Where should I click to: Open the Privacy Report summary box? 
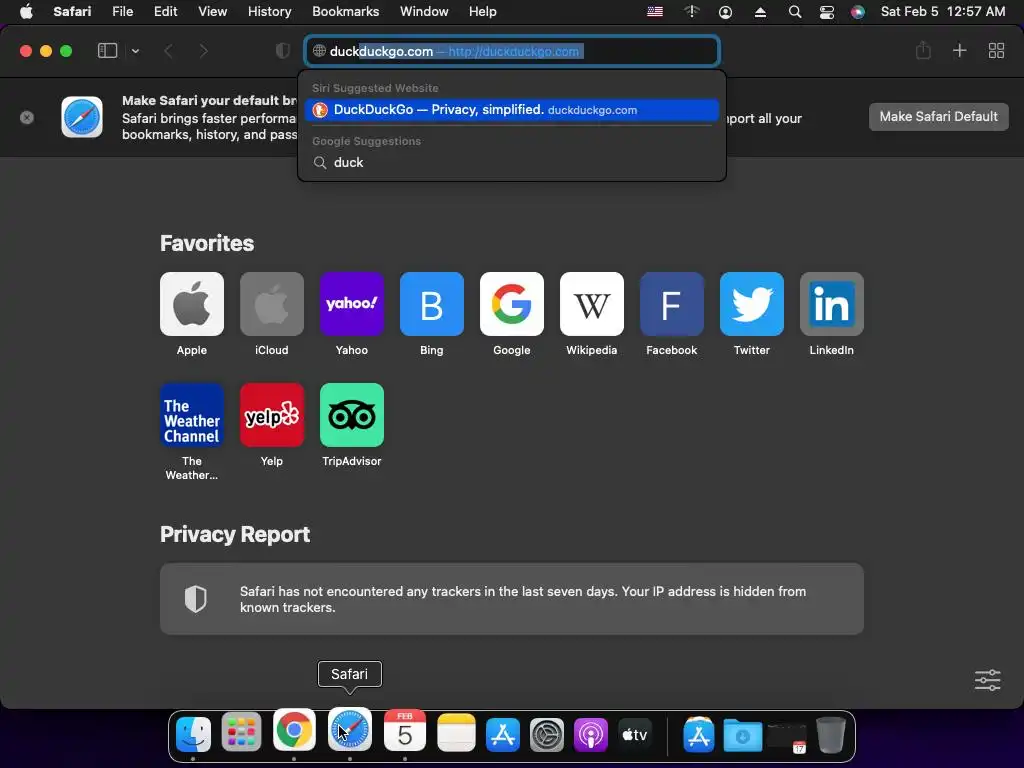click(x=511, y=599)
